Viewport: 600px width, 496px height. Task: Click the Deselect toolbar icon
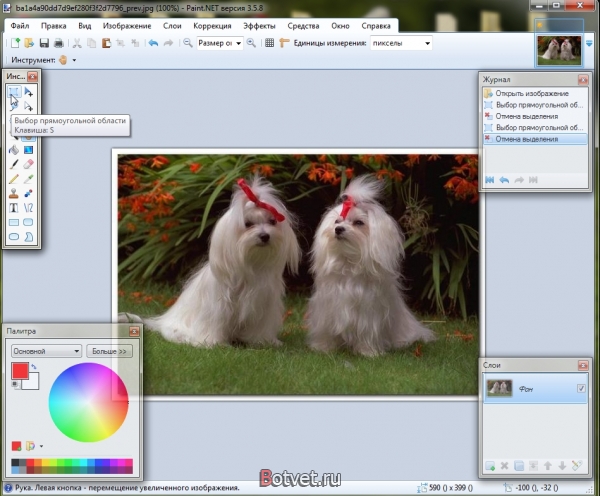coord(135,43)
